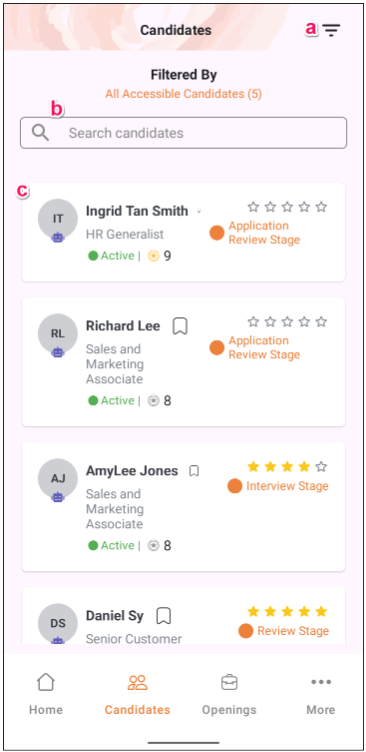Screen dimensions: 366x752
Task: Select the Candidates tab in bottom bar
Action: coord(137,693)
